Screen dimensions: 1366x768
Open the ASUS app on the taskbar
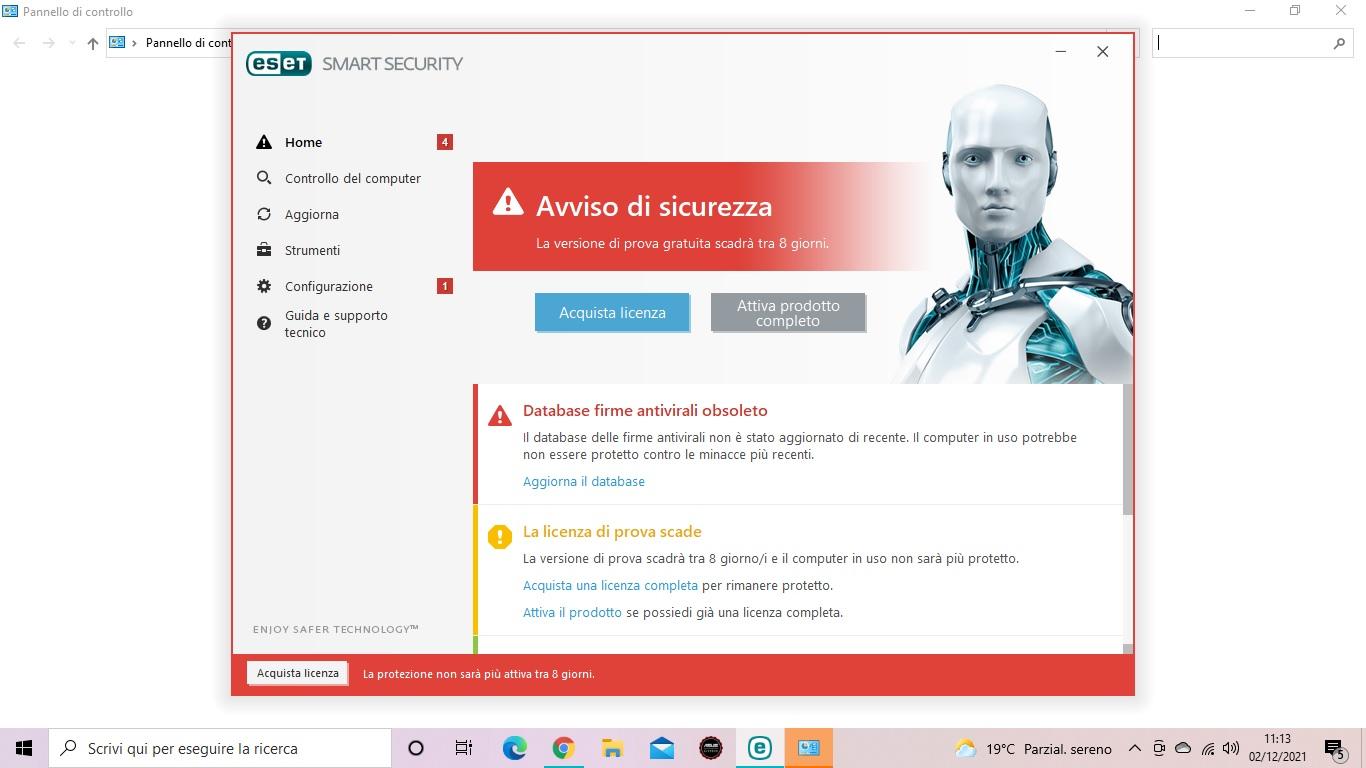pyautogui.click(x=710, y=748)
